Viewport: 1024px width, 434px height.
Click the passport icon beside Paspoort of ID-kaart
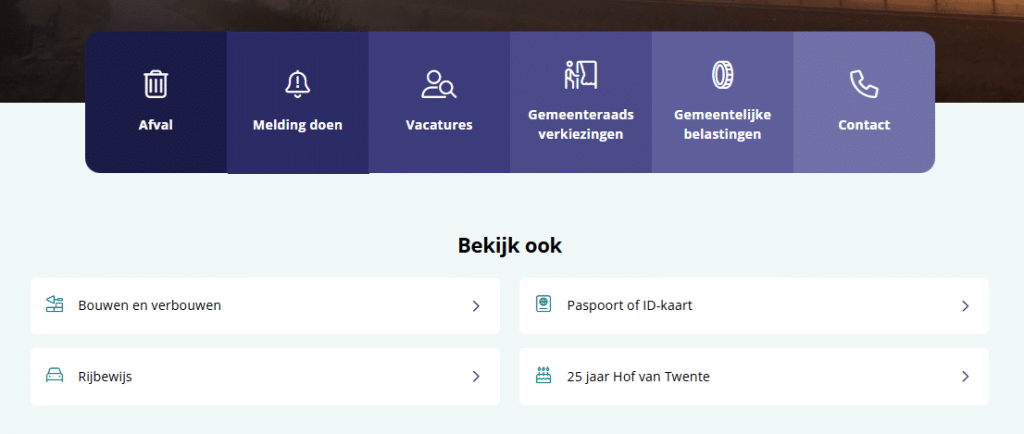pos(543,304)
